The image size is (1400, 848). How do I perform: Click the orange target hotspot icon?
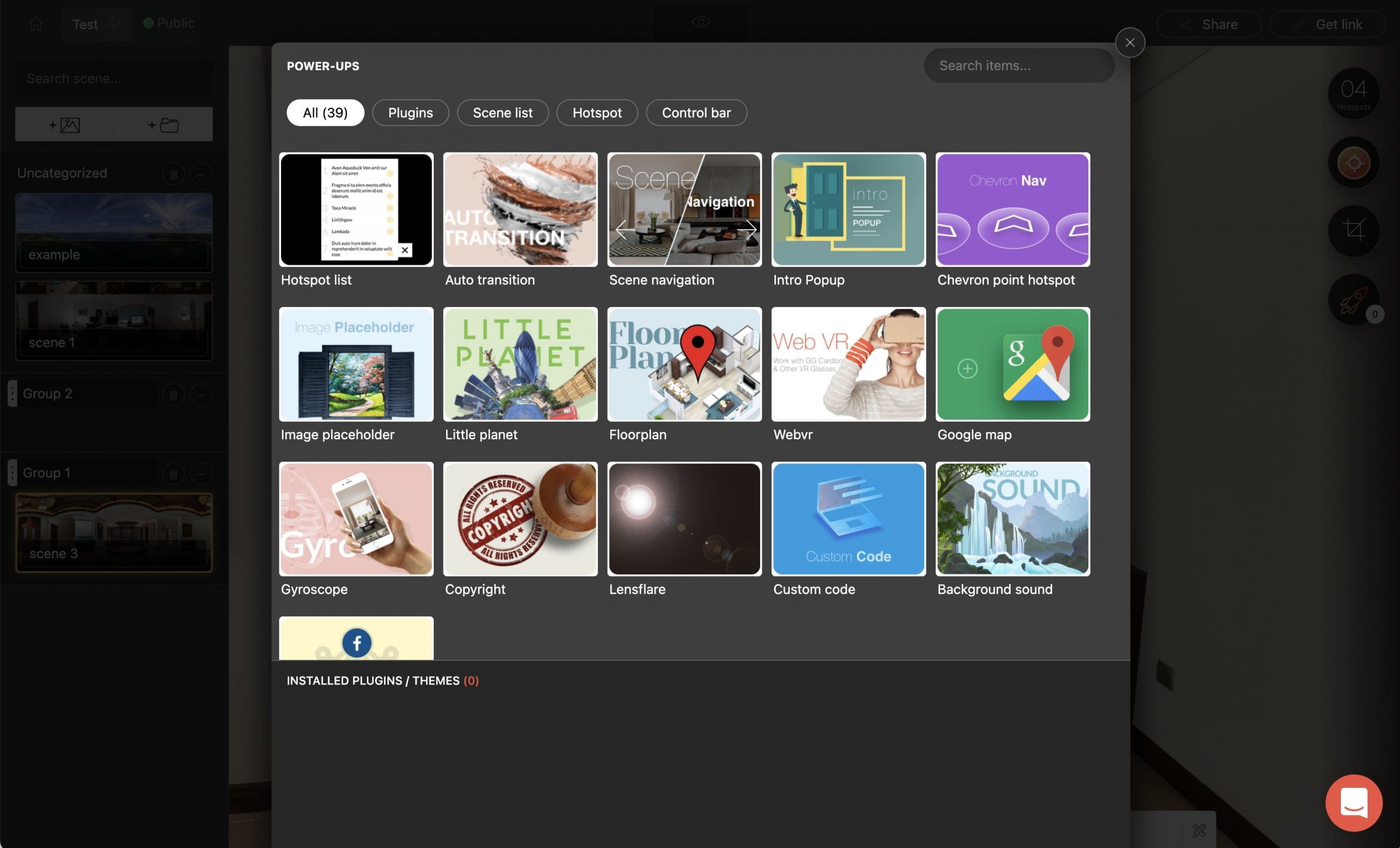[x=1354, y=163]
